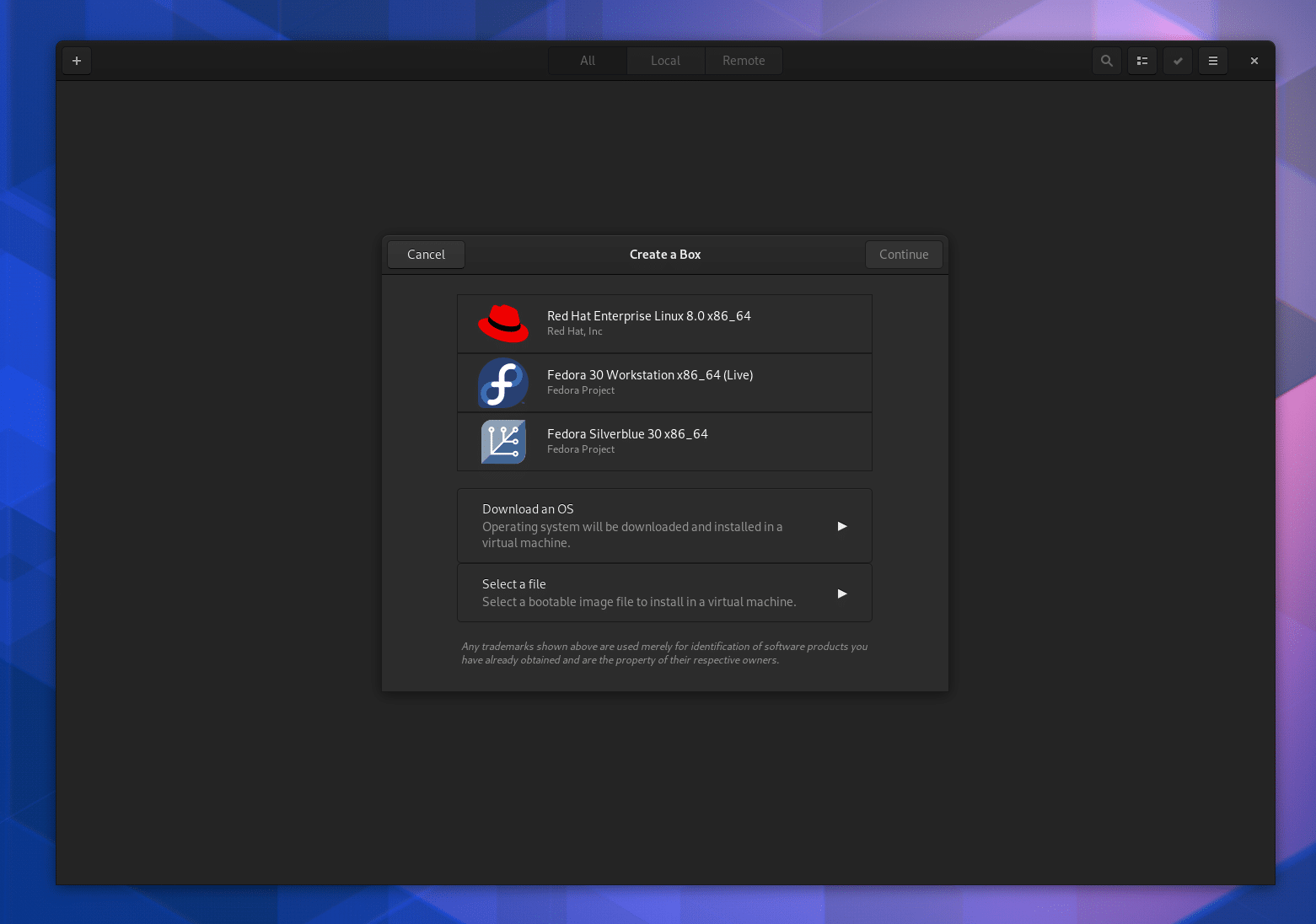Enter selection mode via checkmark icon
This screenshot has width=1316, height=924.
click(1178, 61)
